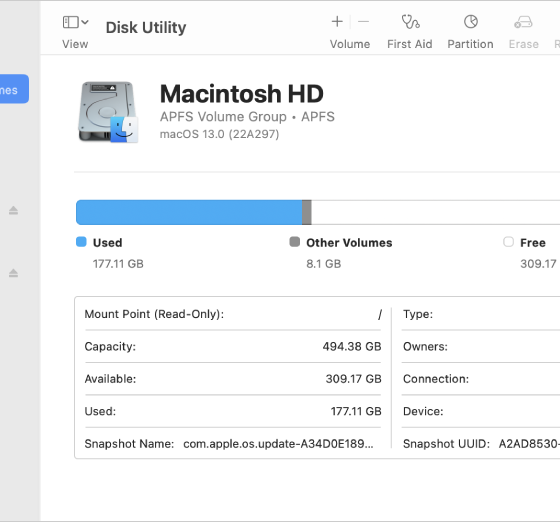Click the Volume label in toolbar

tap(350, 44)
